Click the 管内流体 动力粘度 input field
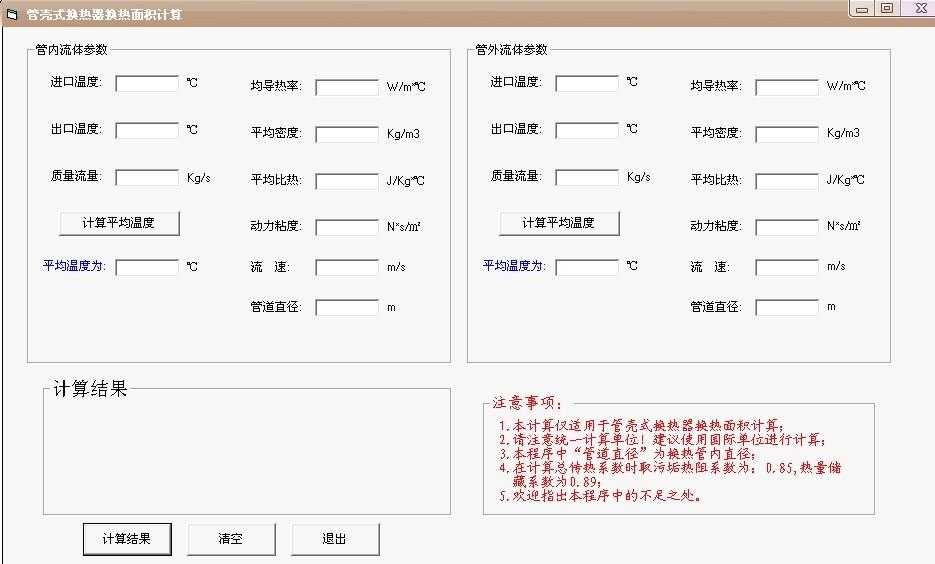Image resolution: width=935 pixels, height=564 pixels. point(347,227)
